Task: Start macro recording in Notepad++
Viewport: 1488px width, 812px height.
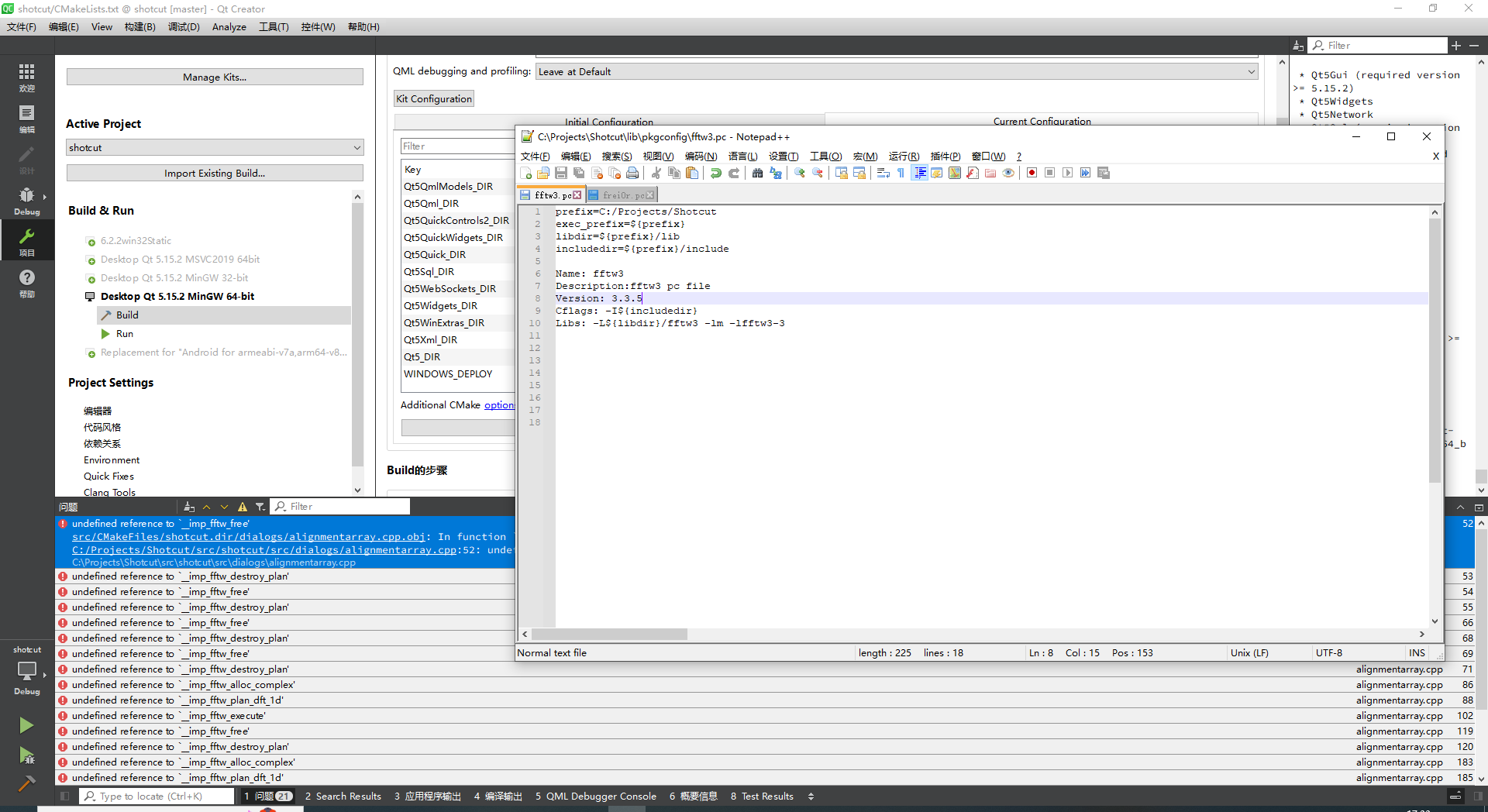Action: coord(1032,173)
